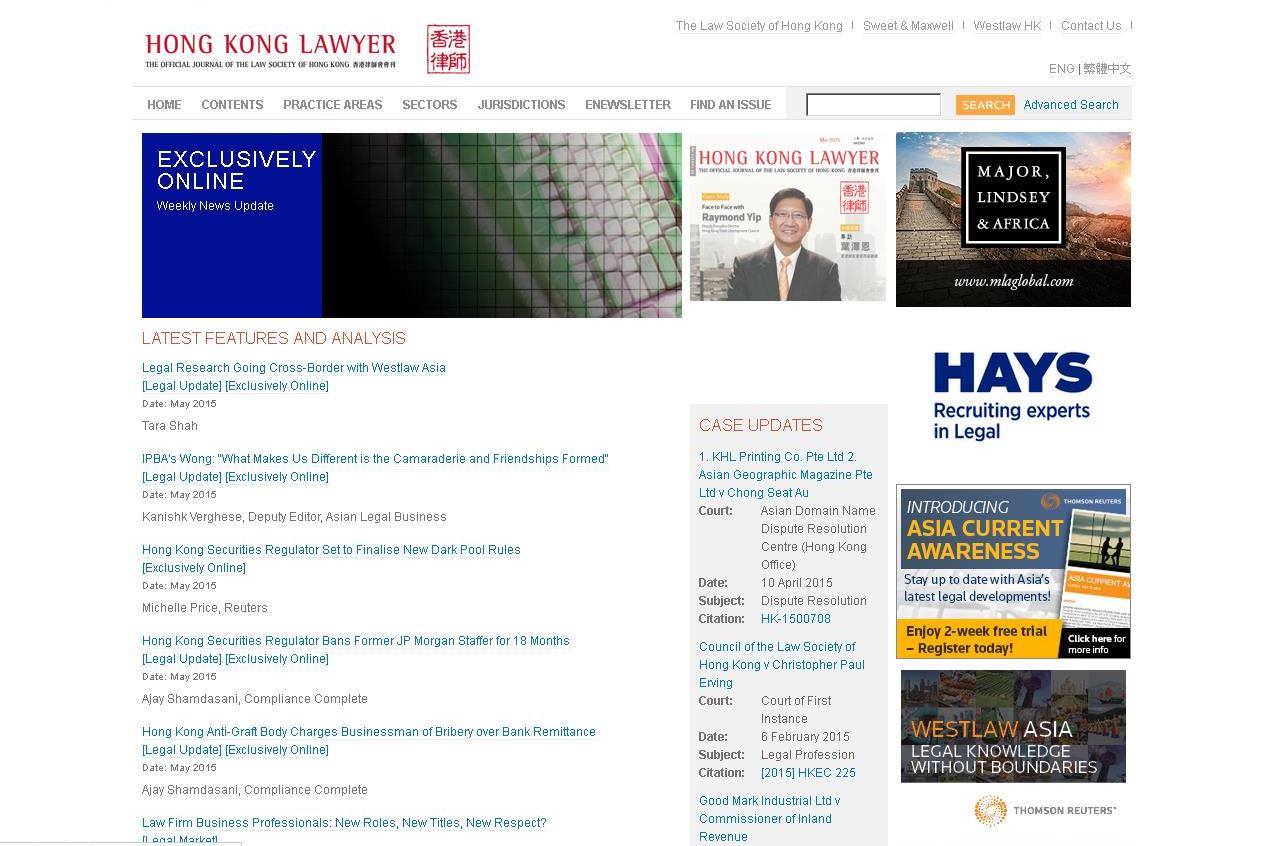Click the author line Michelle Price, Reuters
This screenshot has height=846, width=1262.
[x=205, y=608]
